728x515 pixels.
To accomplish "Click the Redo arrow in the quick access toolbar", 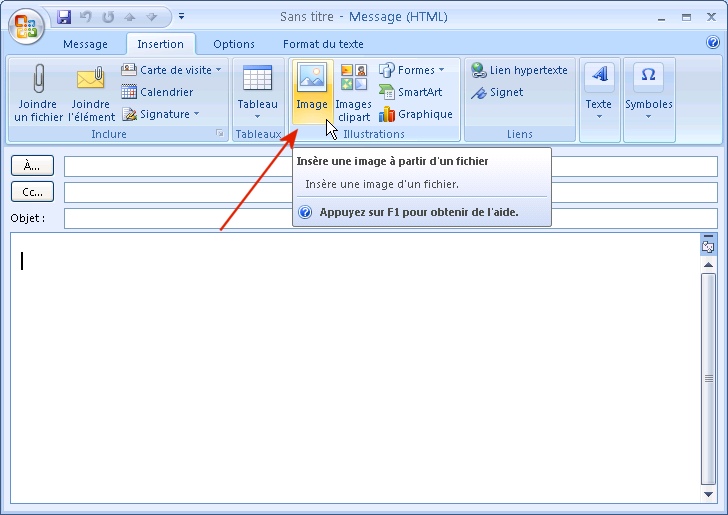I will pos(108,17).
